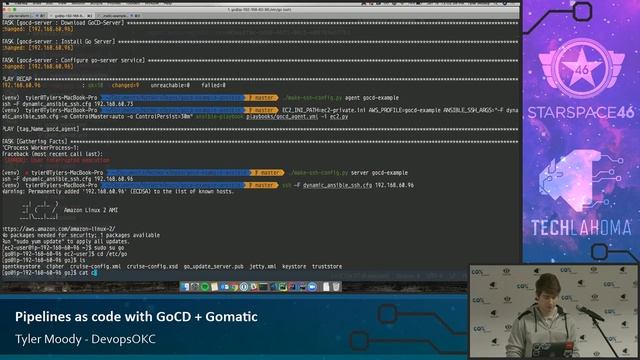Image resolution: width=640 pixels, height=360 pixels.
Task: Click underlined 'dynamic_ansible_ssh.cfg' in ssh command
Action: tap(338, 185)
